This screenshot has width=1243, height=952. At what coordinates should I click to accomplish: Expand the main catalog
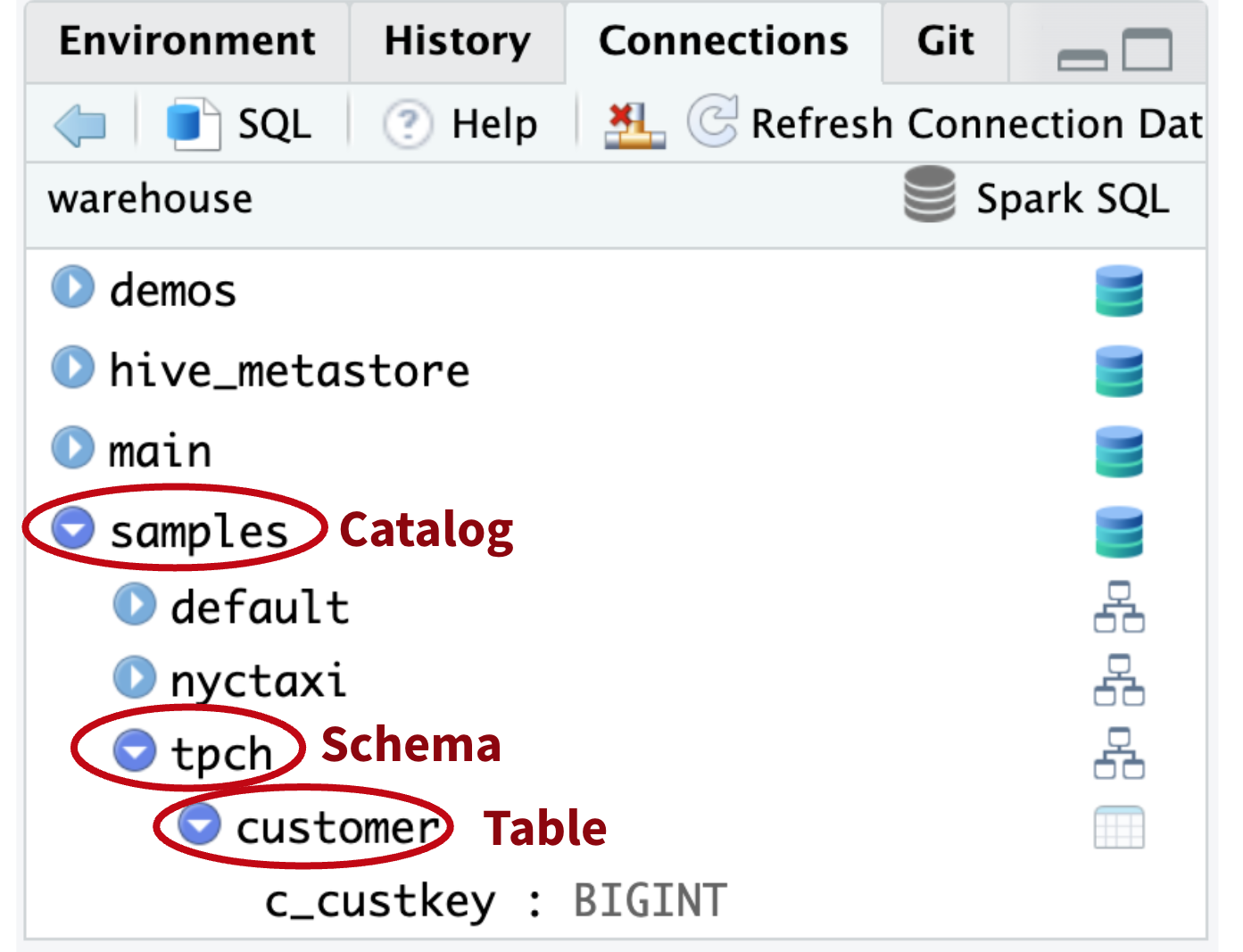point(72,448)
